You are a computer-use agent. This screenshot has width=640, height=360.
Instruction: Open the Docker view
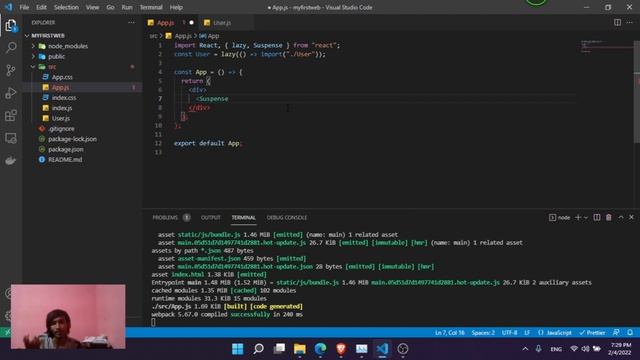point(11,160)
